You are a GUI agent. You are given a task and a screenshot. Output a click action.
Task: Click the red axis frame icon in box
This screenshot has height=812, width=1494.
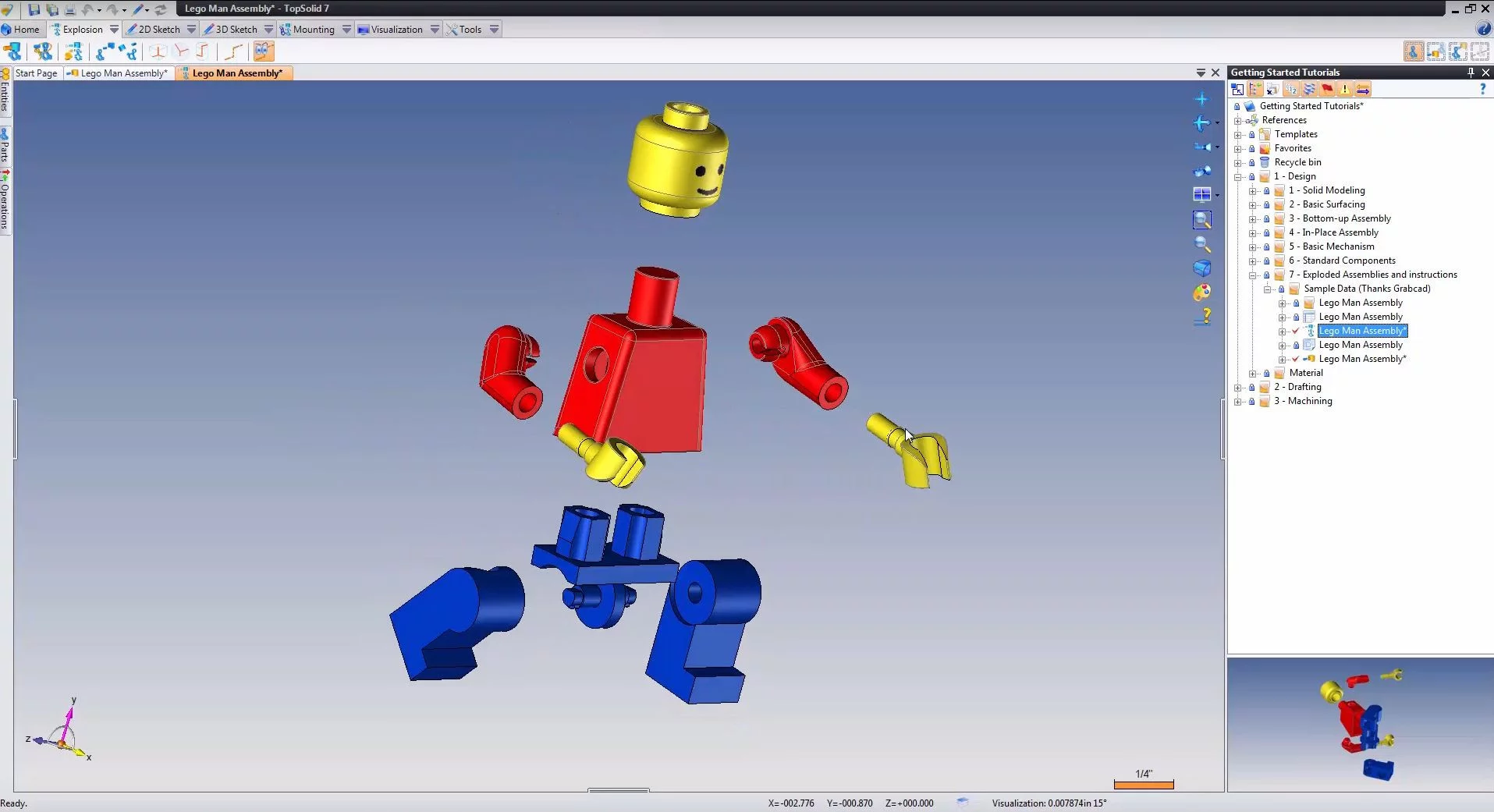158,51
